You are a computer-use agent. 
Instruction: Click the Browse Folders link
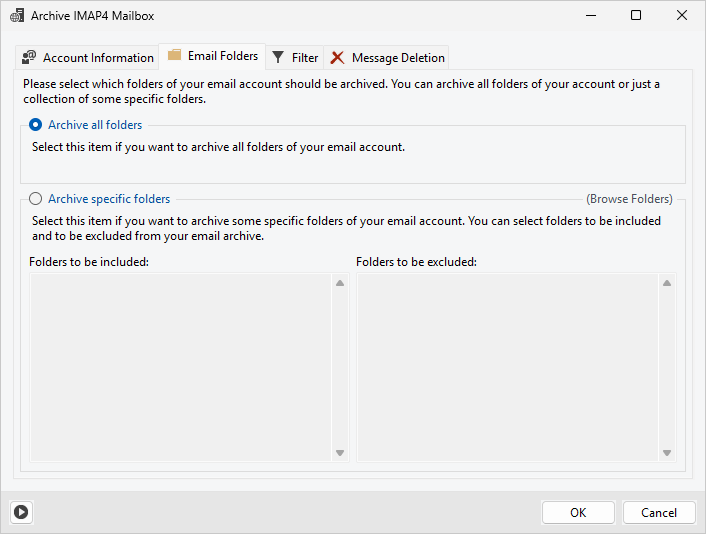629,199
